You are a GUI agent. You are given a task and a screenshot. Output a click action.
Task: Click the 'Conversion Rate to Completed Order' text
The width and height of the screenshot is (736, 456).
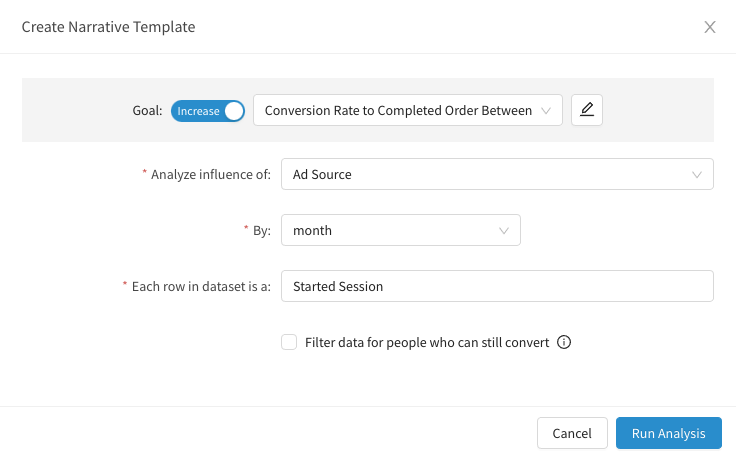398,110
